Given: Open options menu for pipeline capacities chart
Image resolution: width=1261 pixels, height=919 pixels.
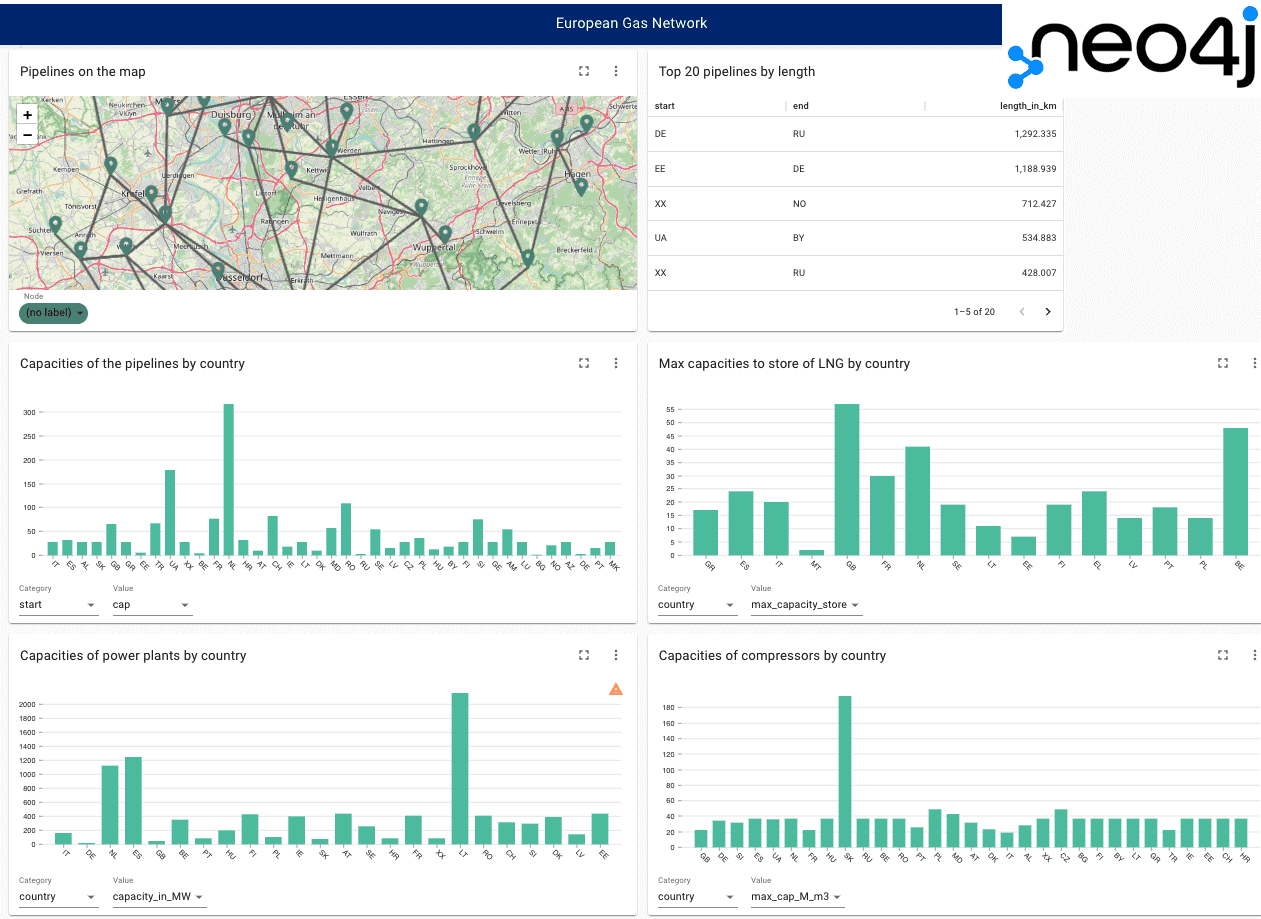Looking at the screenshot, I should [616, 363].
